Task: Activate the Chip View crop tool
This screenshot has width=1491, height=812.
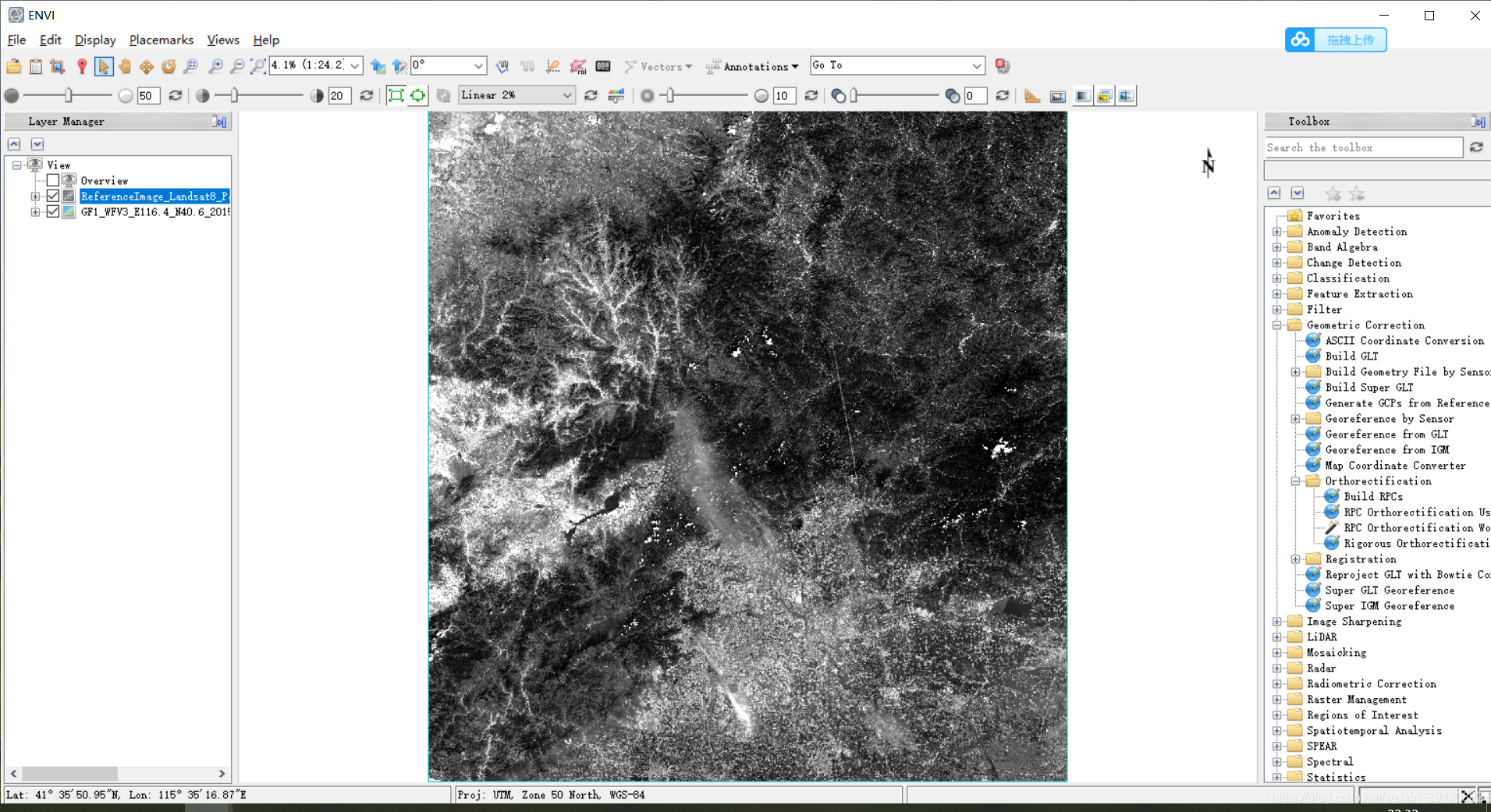Action: click(x=58, y=66)
